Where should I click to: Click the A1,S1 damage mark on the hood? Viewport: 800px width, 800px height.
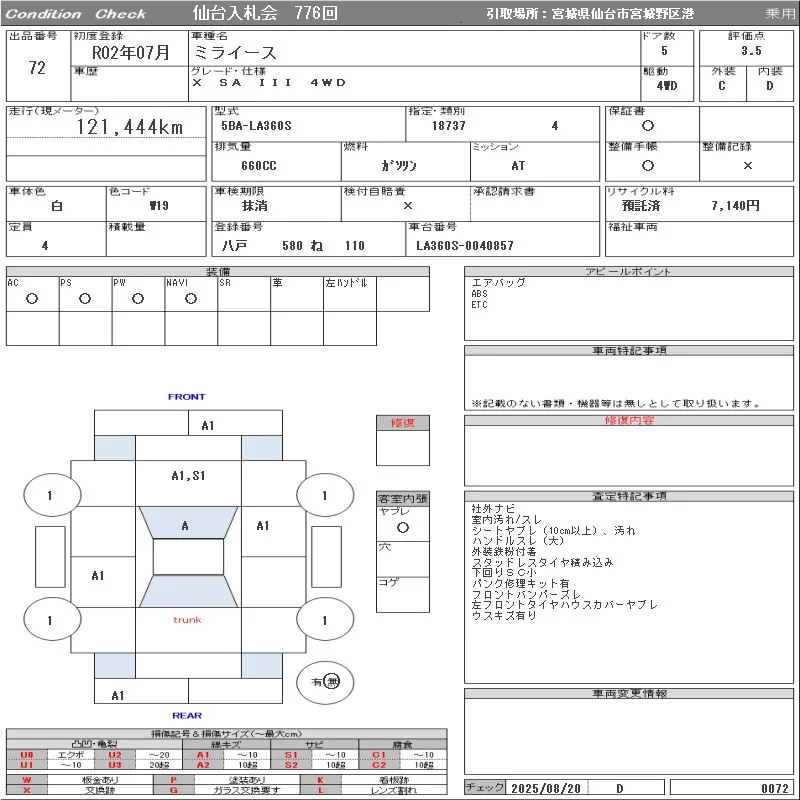point(188,476)
